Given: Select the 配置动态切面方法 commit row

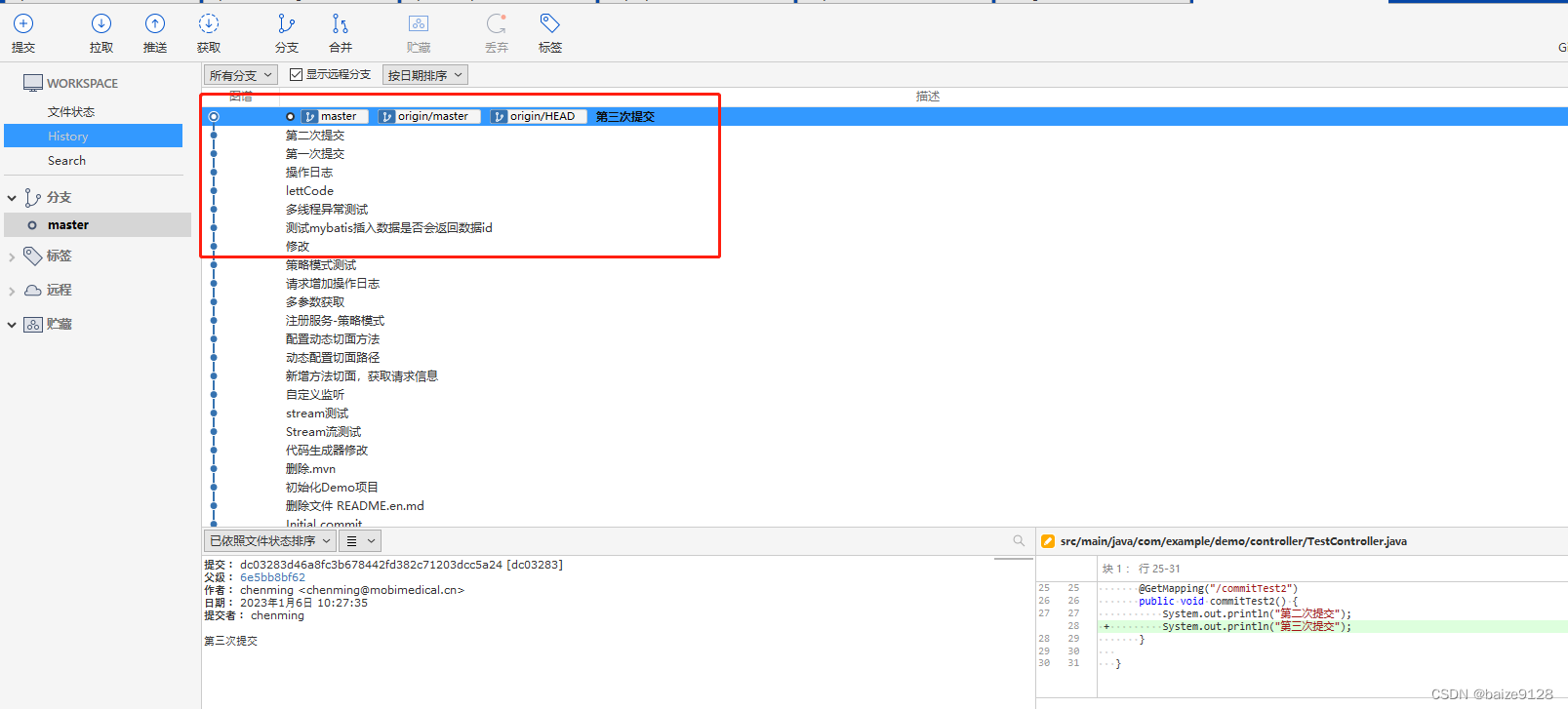Looking at the screenshot, I should (x=885, y=339).
